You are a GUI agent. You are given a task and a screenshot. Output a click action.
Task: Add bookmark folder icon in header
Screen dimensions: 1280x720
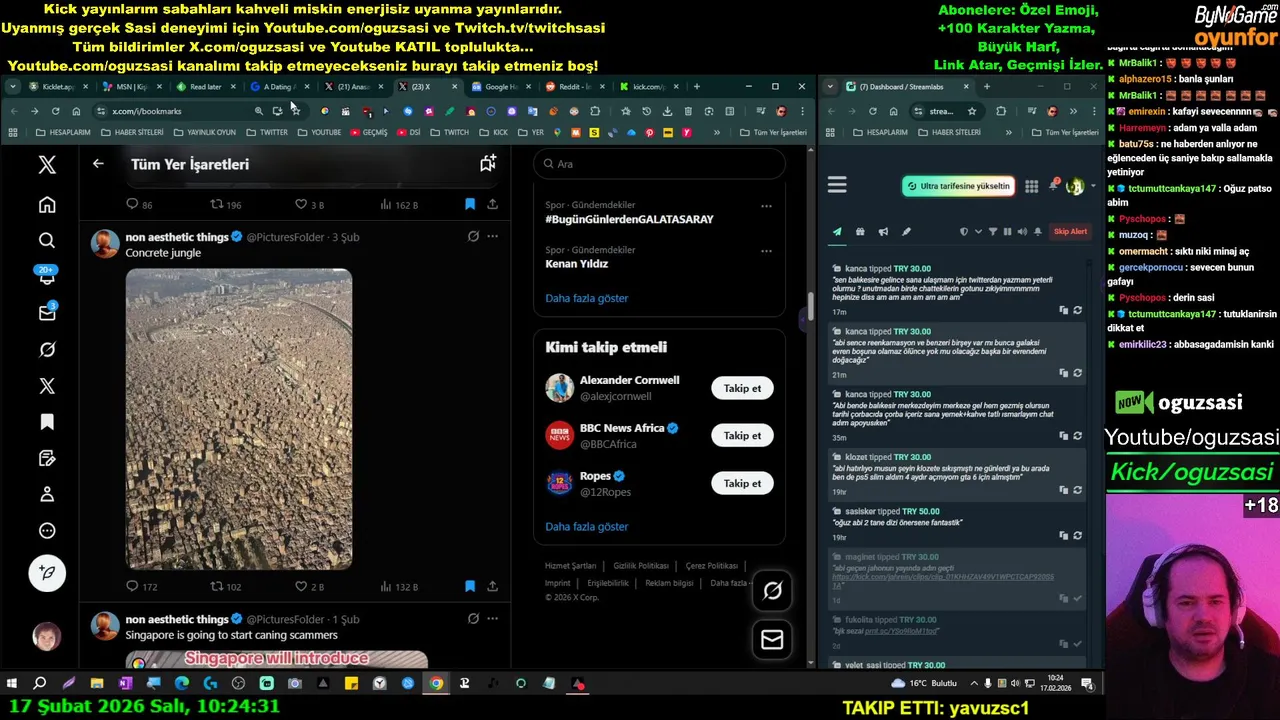(488, 164)
